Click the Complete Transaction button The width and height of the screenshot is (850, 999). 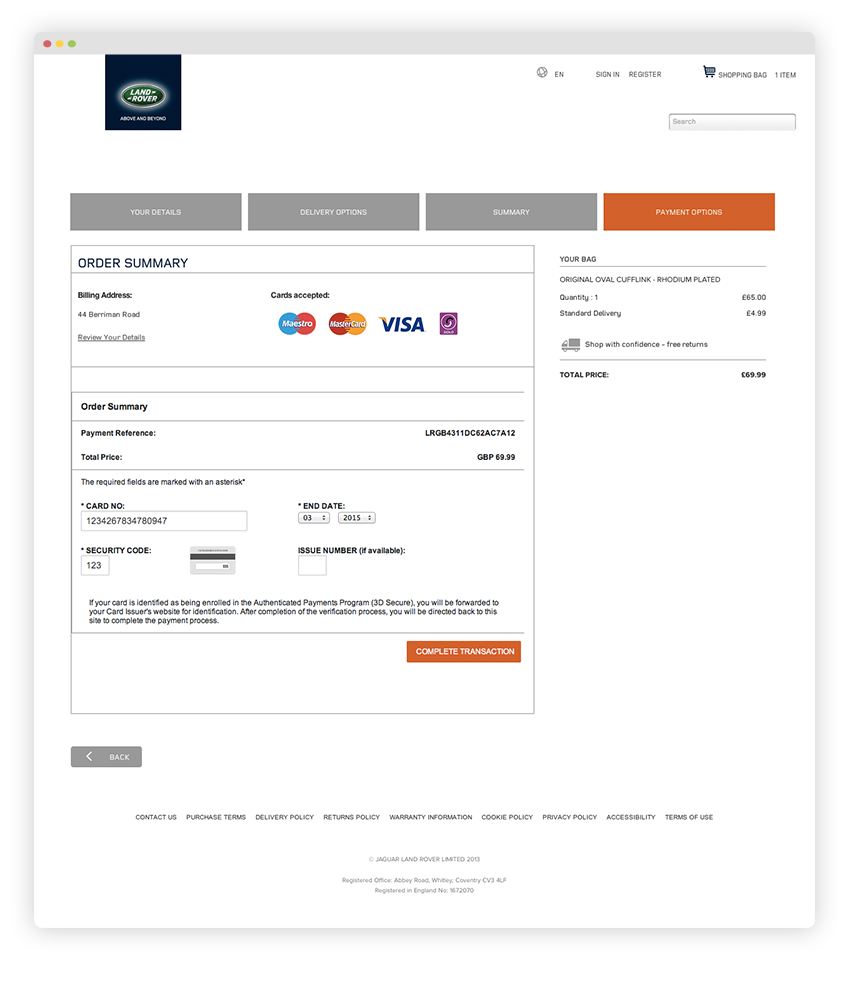click(x=464, y=651)
